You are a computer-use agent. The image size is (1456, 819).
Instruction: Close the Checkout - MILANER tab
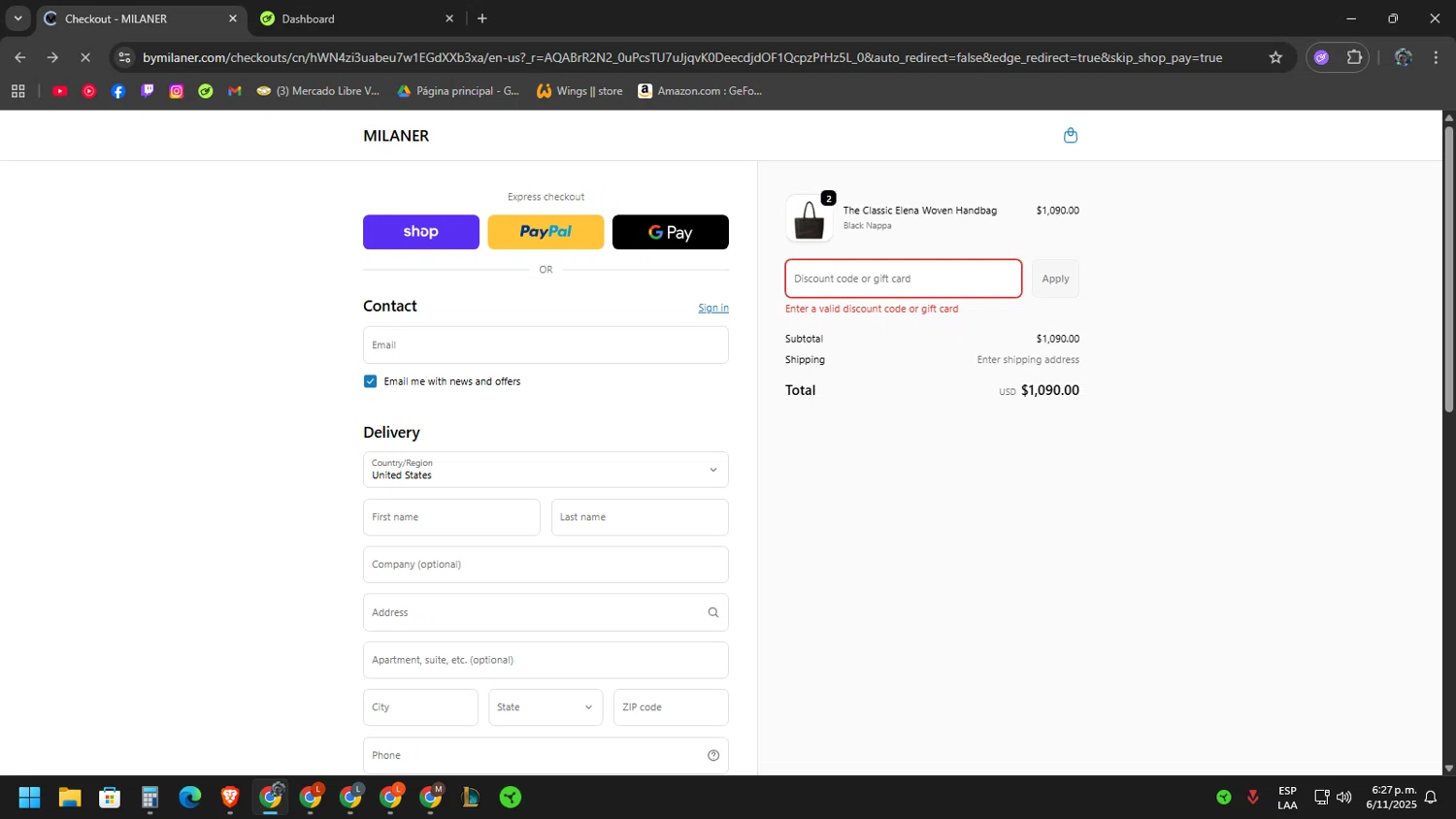[233, 18]
